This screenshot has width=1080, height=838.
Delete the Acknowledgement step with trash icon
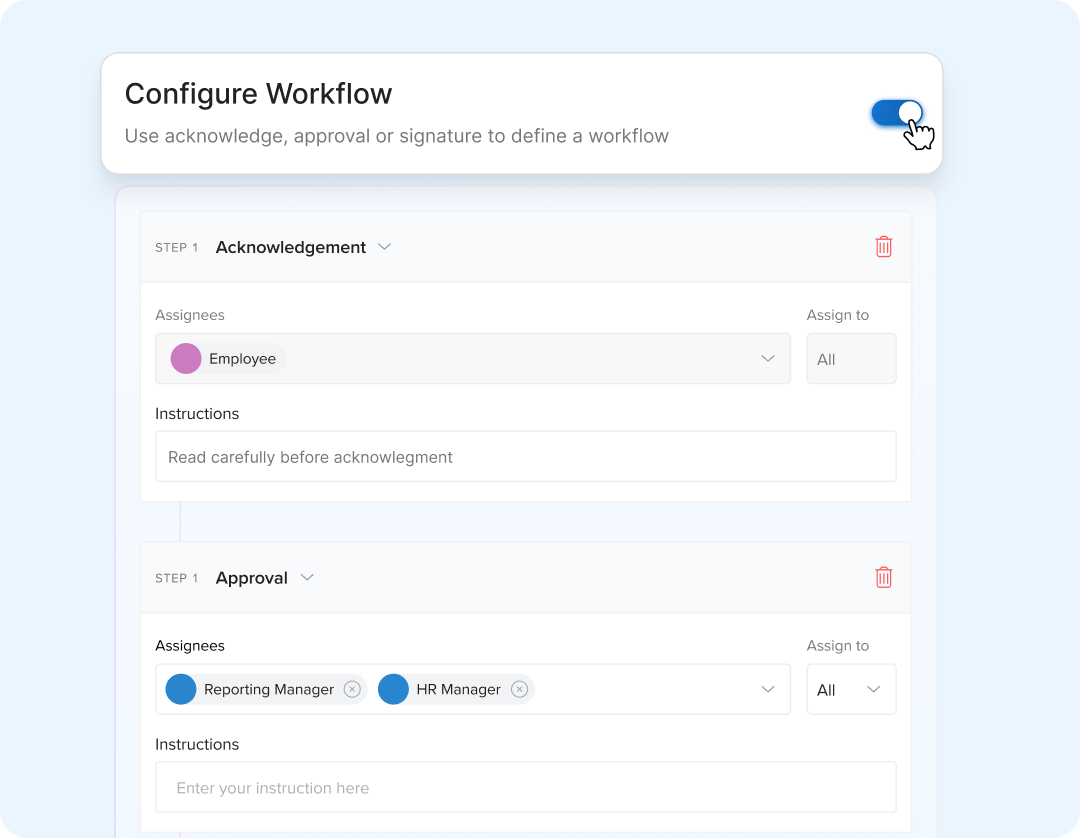(884, 247)
